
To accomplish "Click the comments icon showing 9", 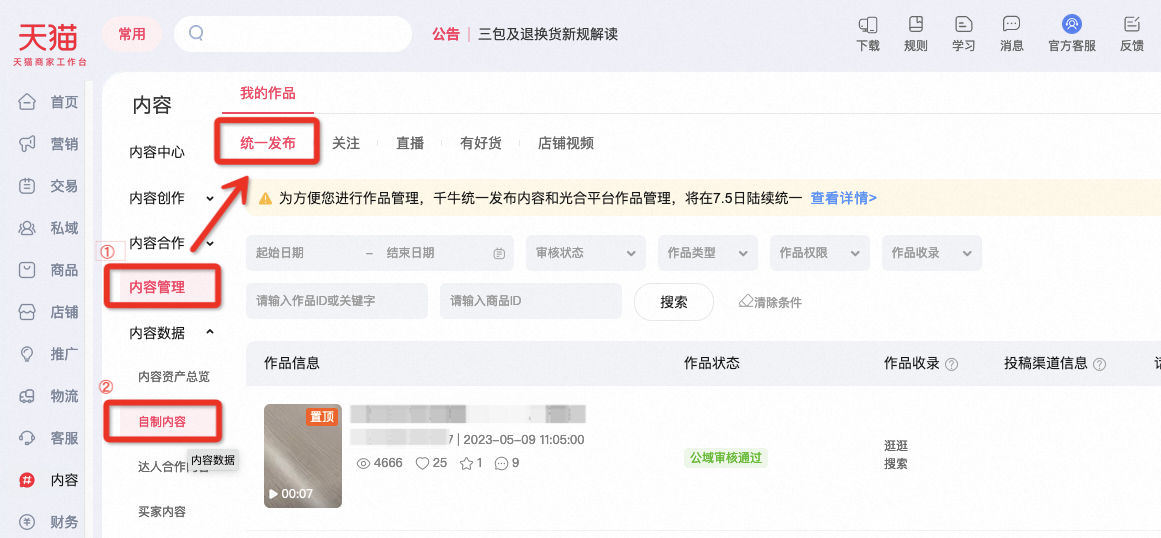I will point(501,463).
